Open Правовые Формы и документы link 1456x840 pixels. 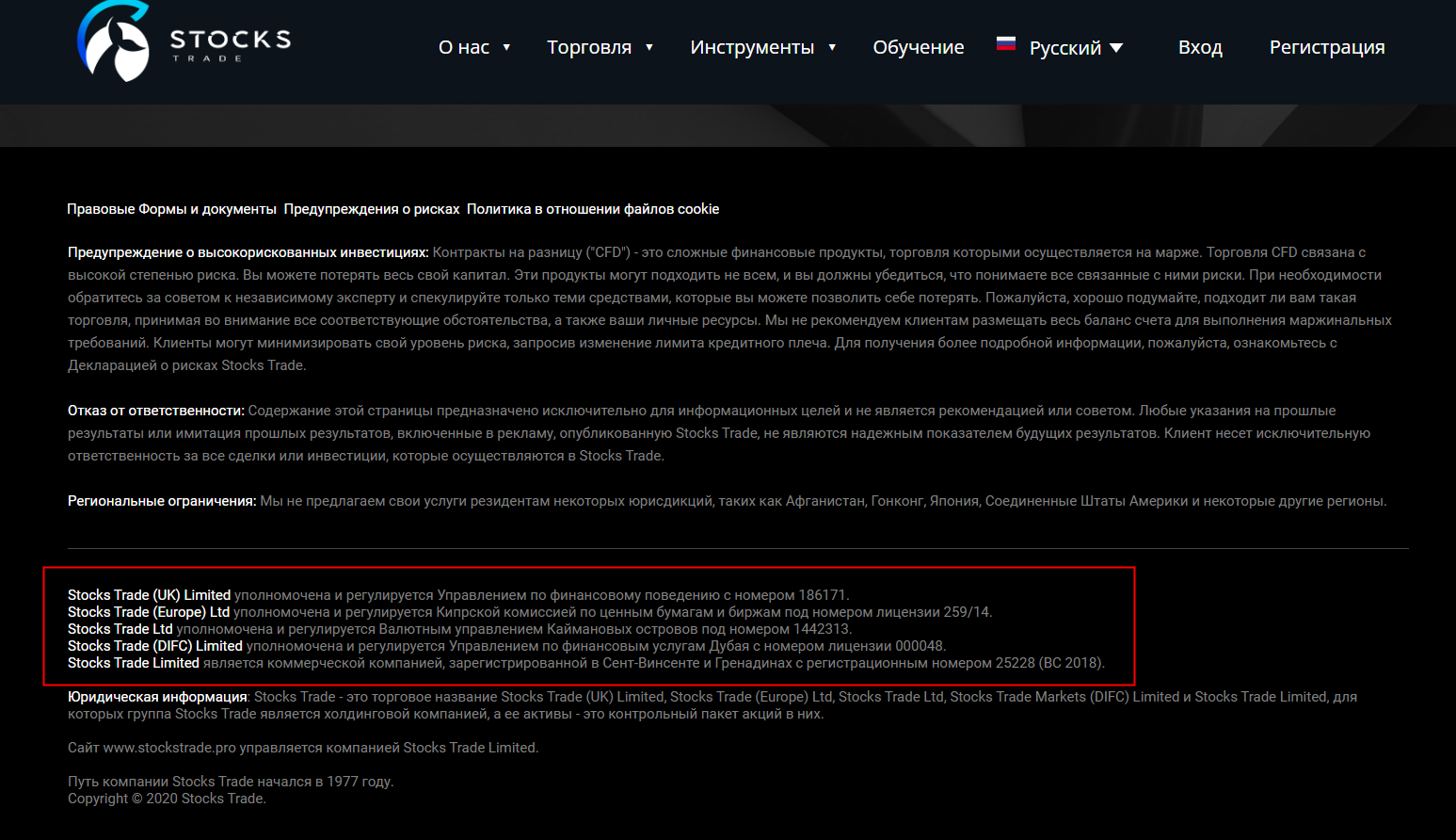pos(171,209)
